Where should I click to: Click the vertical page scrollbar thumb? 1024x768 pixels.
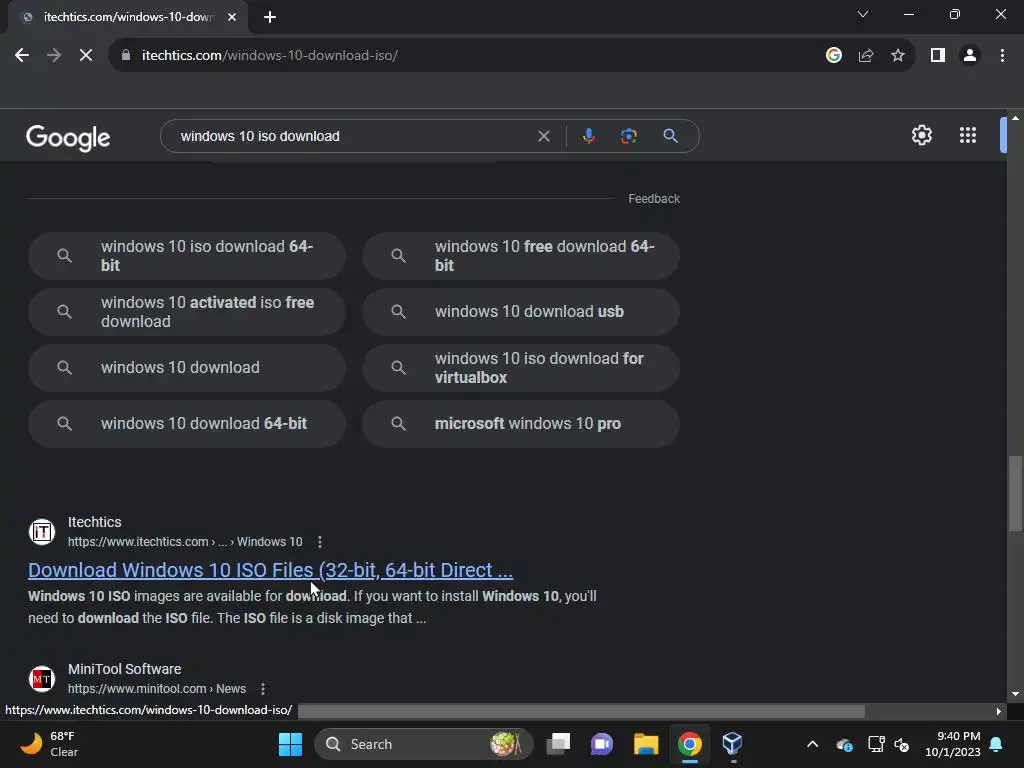(1015, 494)
